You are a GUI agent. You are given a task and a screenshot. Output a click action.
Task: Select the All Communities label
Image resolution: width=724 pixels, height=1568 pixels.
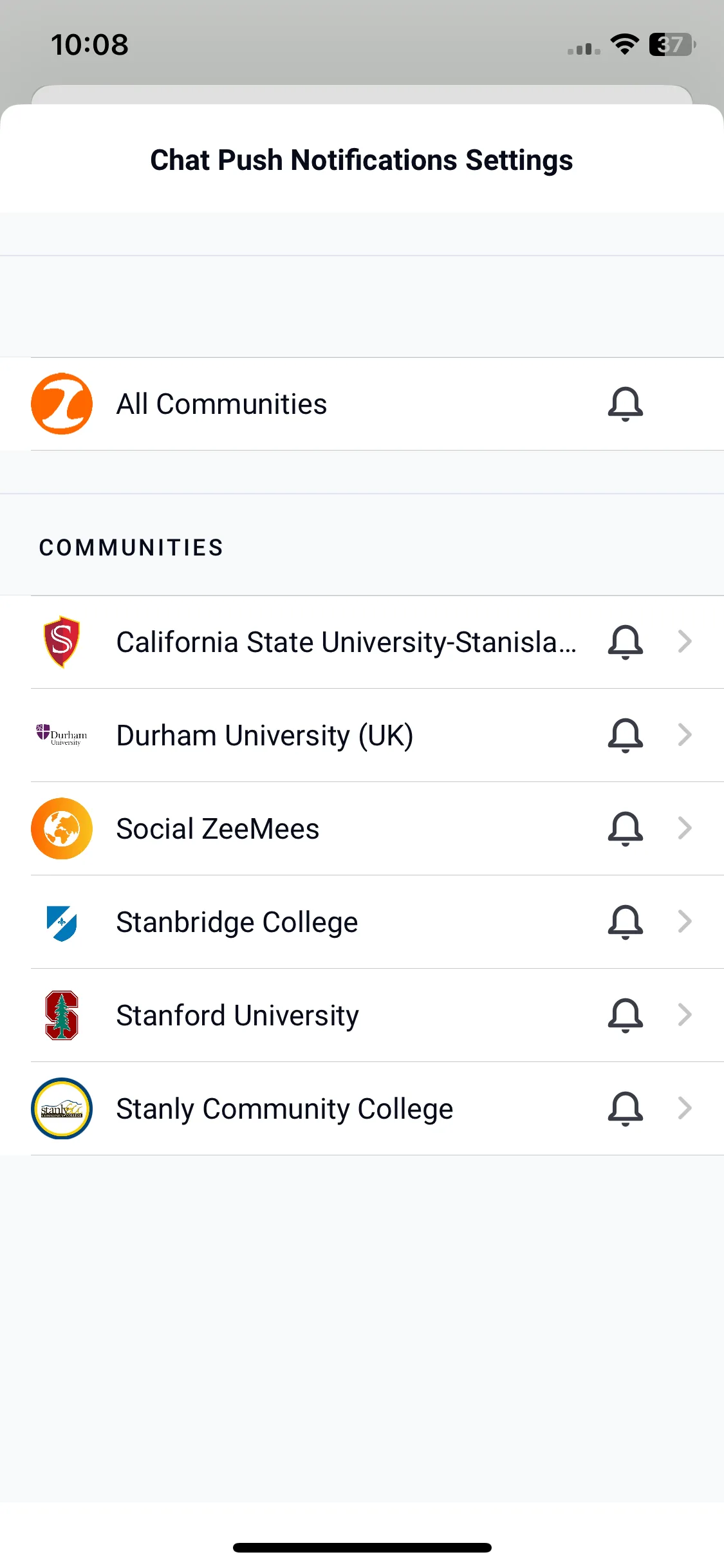pos(221,404)
